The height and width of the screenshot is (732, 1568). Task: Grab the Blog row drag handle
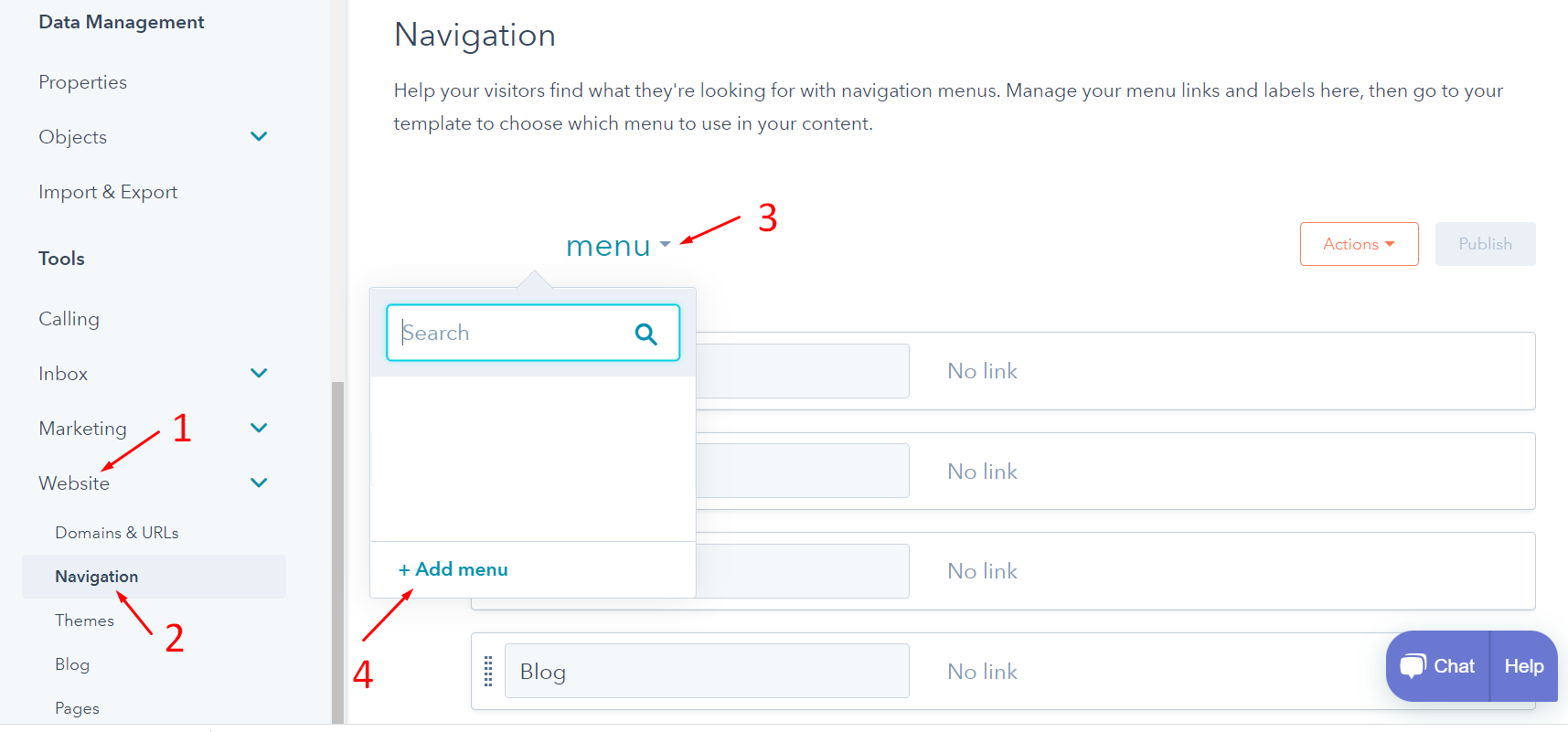pyautogui.click(x=488, y=671)
